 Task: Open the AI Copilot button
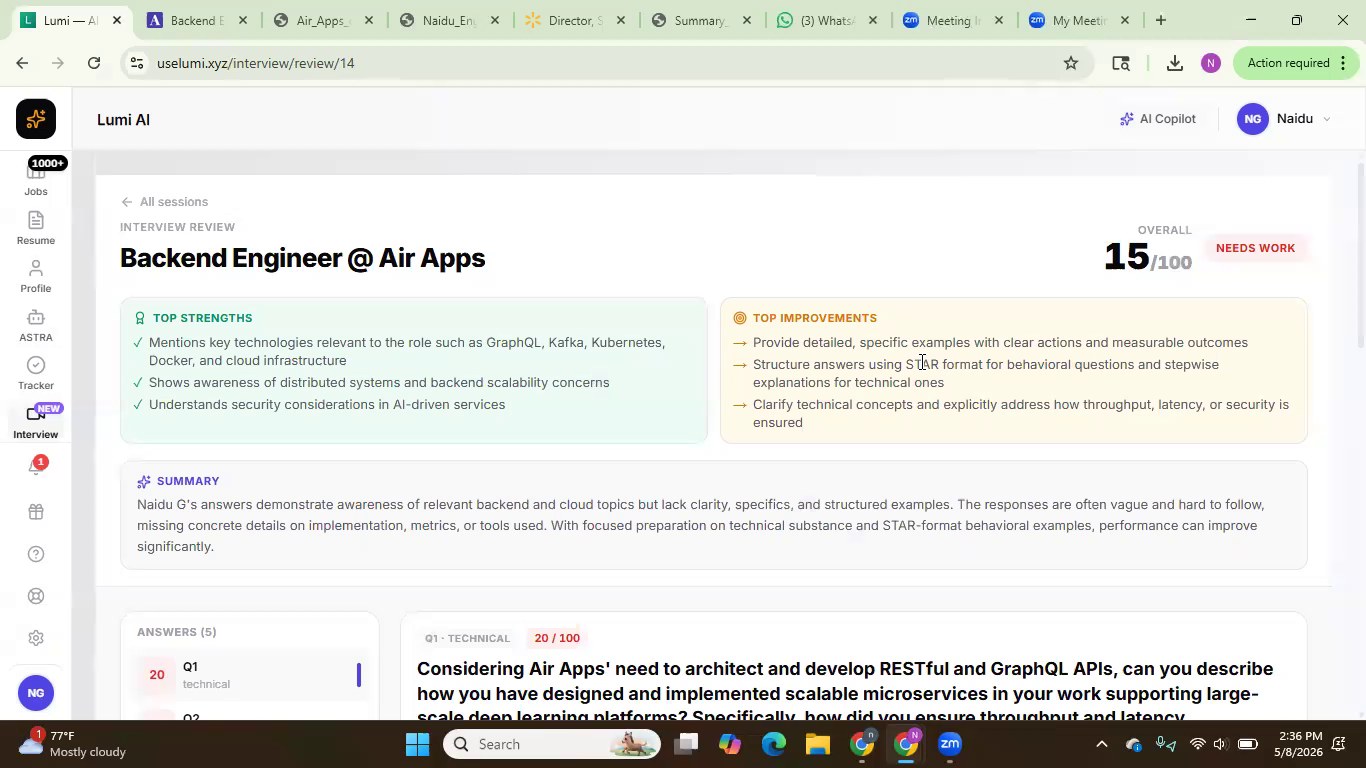coord(1158,119)
